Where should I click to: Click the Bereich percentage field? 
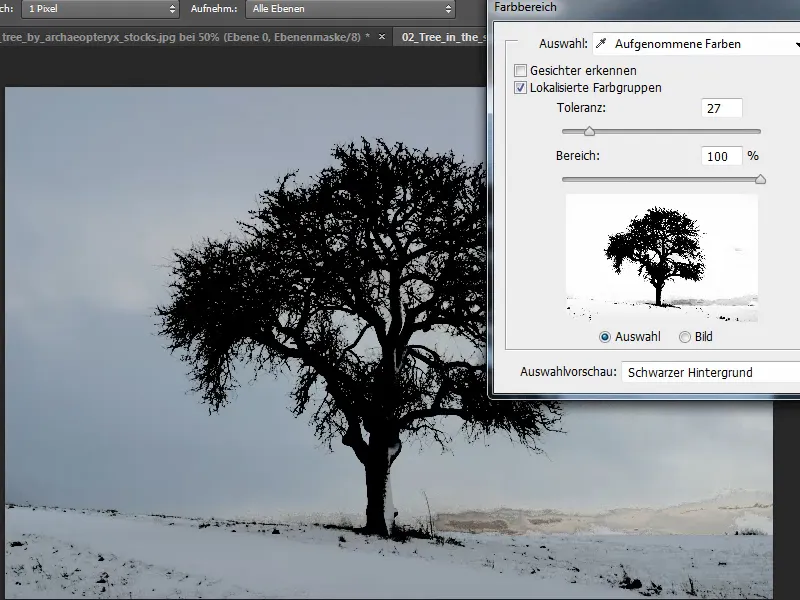721,156
